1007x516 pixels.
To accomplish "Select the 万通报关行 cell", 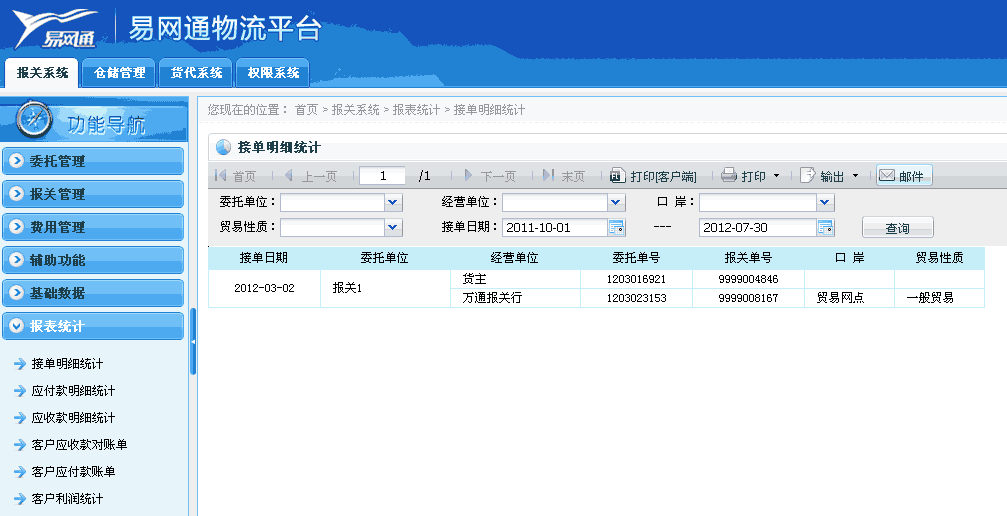I will (x=515, y=298).
